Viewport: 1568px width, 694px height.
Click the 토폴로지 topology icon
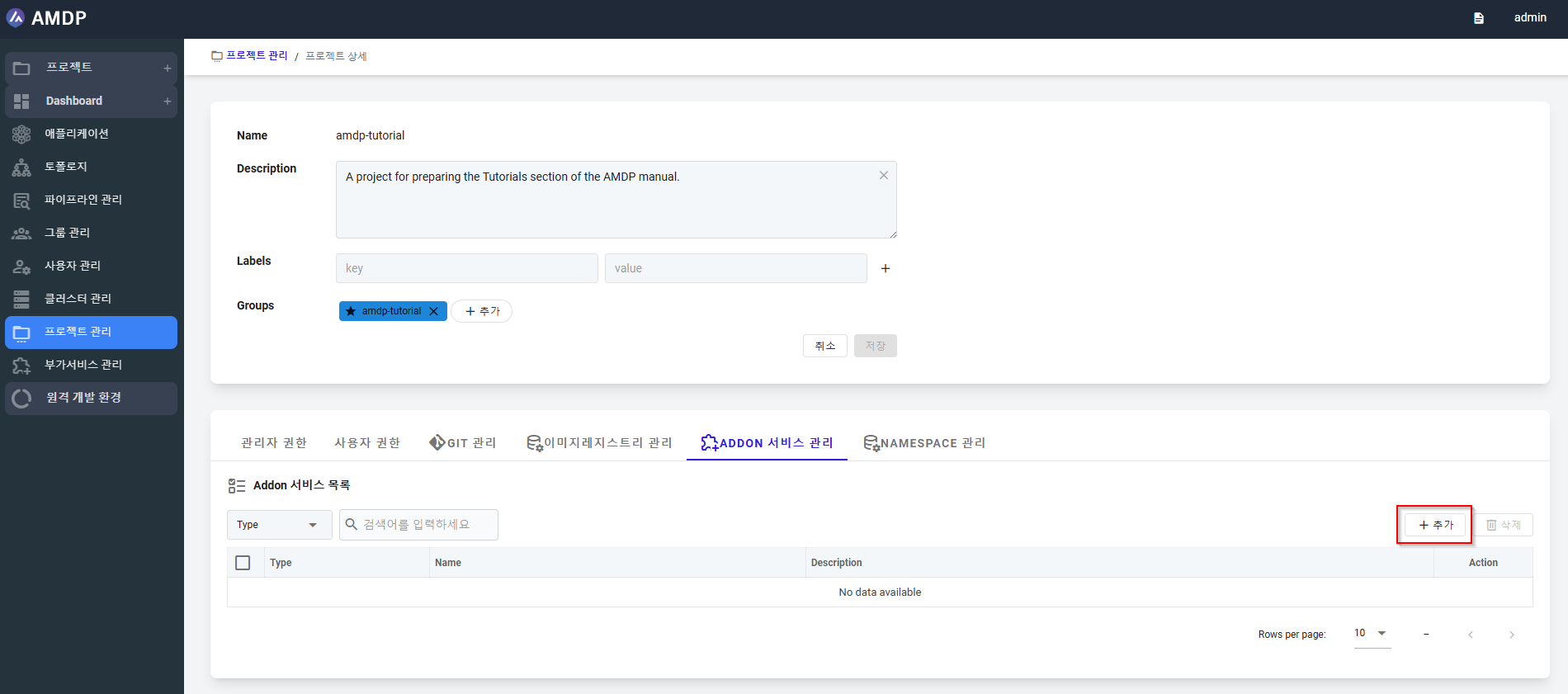(21, 167)
